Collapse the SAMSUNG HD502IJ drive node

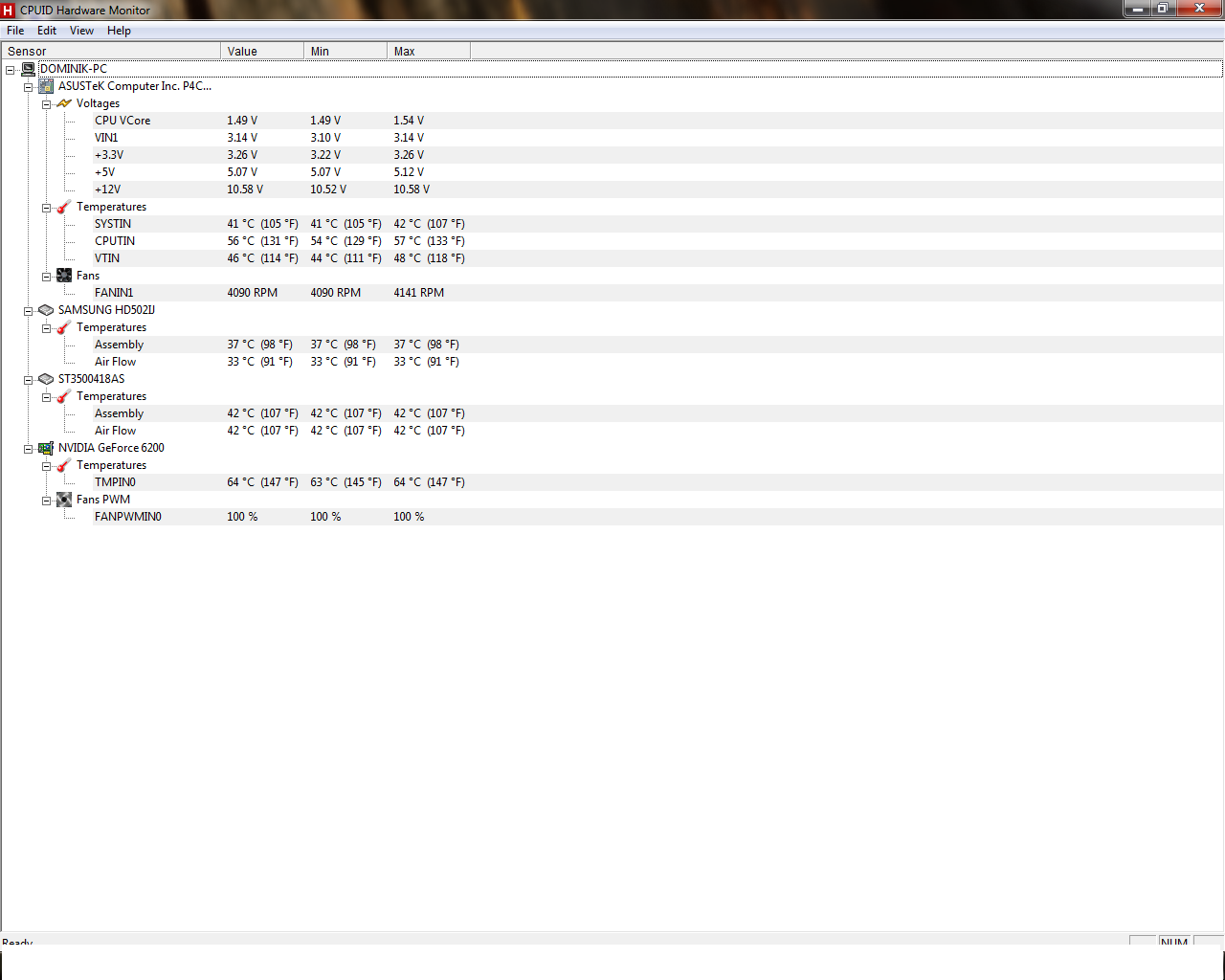click(x=29, y=310)
